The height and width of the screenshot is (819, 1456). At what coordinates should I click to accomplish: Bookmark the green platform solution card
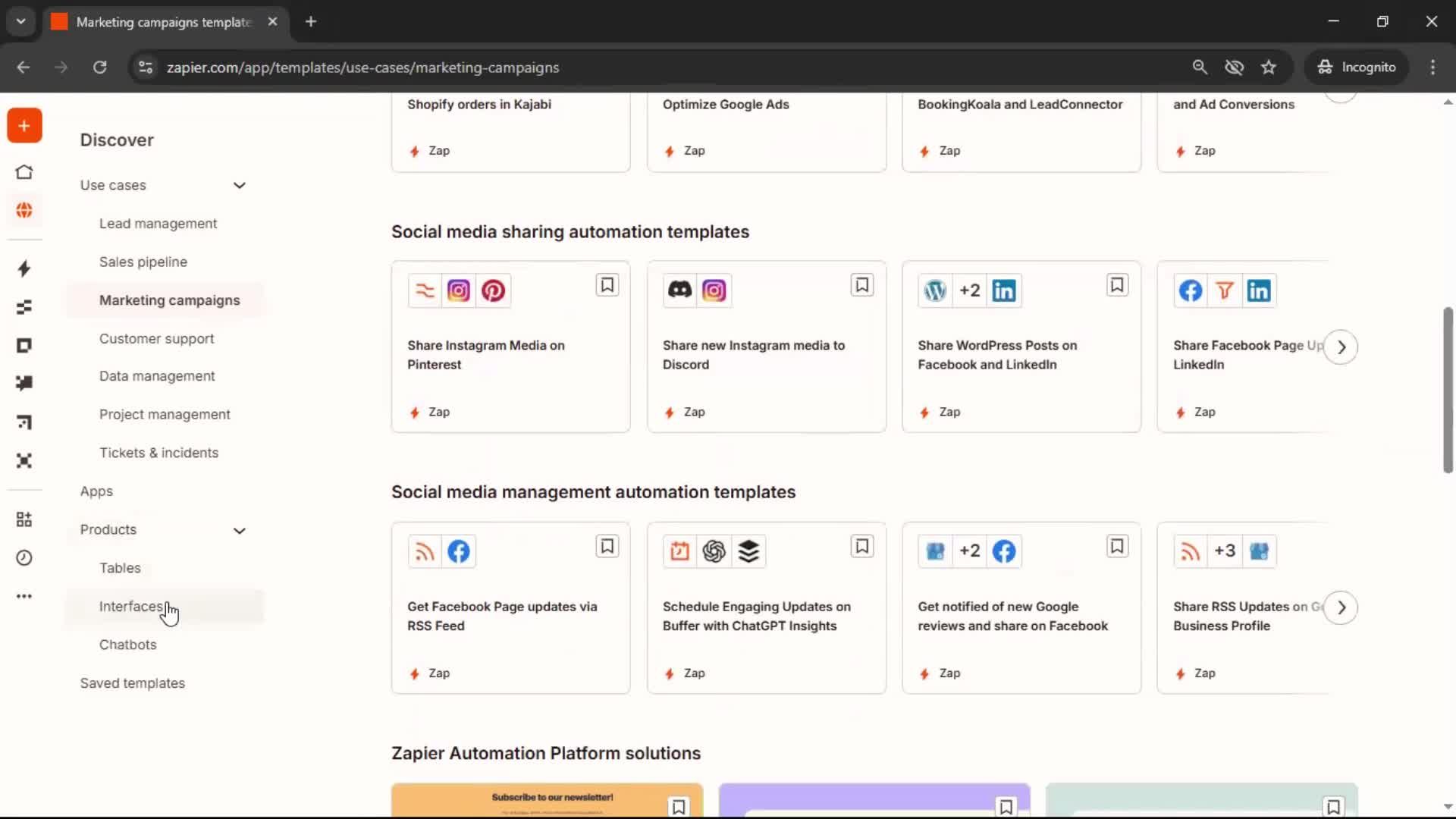click(x=1333, y=806)
